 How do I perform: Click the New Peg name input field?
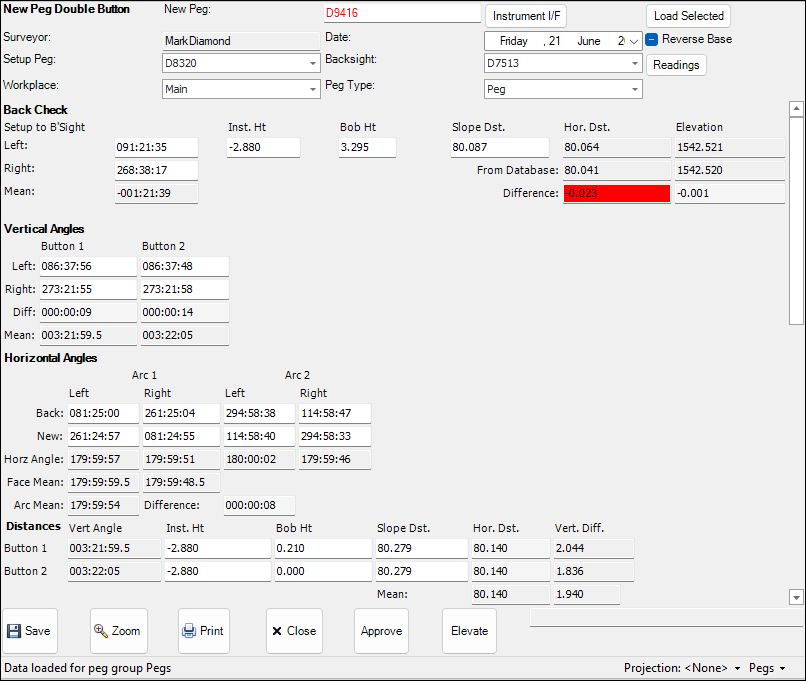pyautogui.click(x=401, y=14)
